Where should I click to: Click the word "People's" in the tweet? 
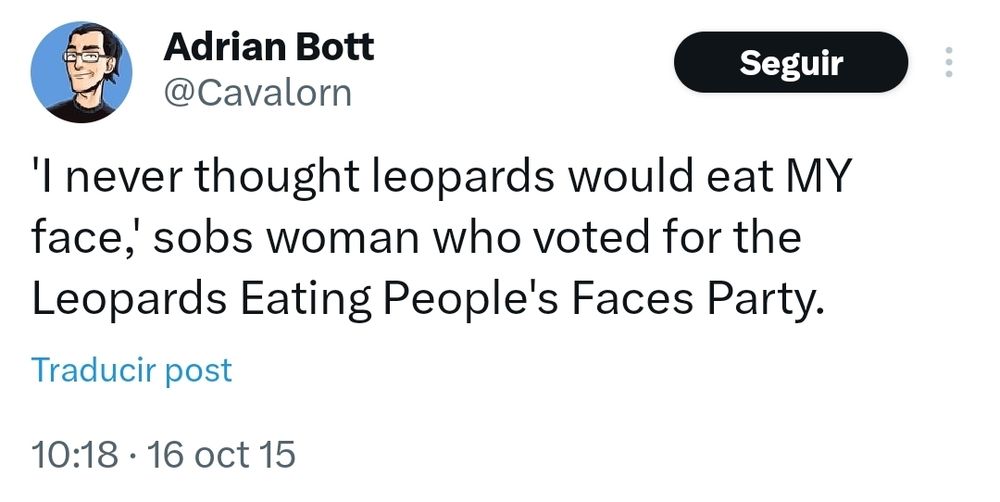(x=471, y=300)
